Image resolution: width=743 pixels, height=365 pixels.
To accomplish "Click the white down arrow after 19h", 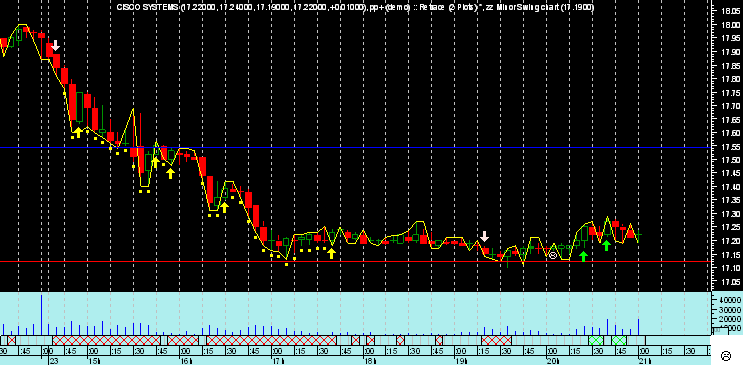I will point(484,236).
